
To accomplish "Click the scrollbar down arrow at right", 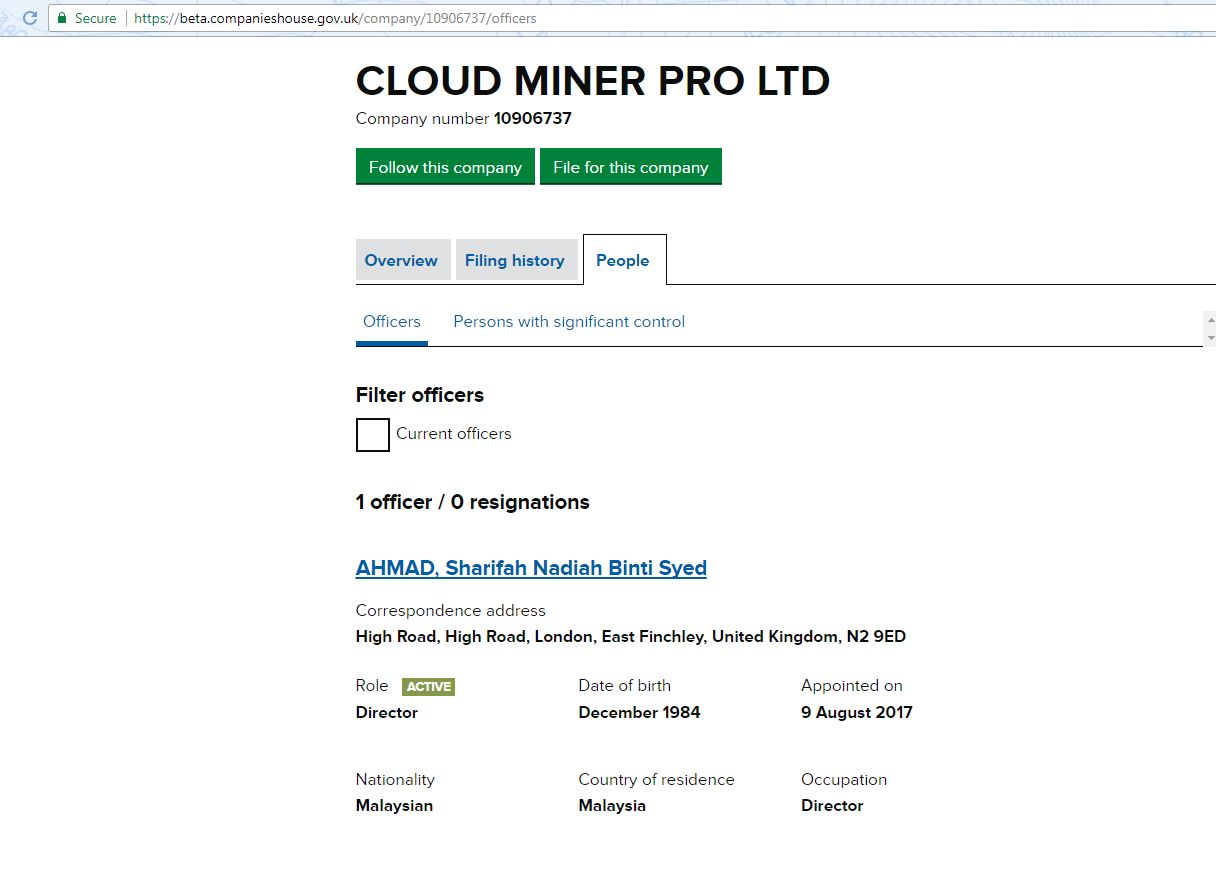I will click(x=1210, y=339).
